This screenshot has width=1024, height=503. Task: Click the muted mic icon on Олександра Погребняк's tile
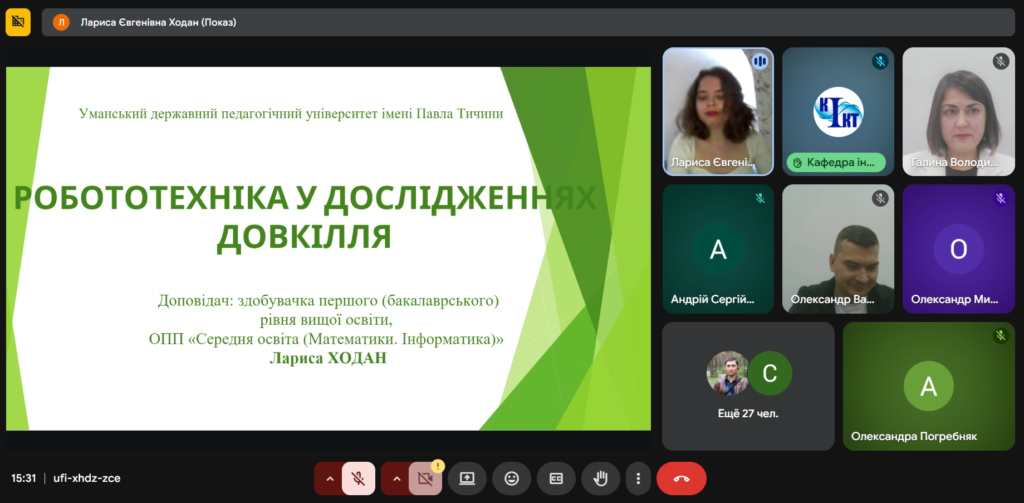click(999, 336)
